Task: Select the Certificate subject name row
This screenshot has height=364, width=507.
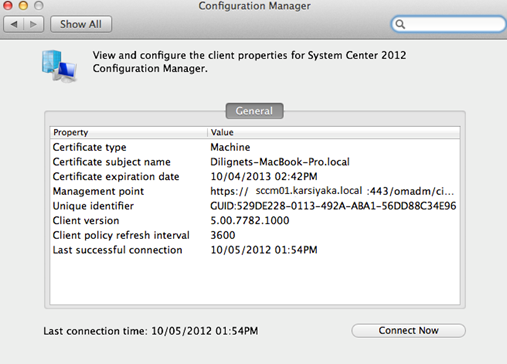Action: tap(255, 162)
